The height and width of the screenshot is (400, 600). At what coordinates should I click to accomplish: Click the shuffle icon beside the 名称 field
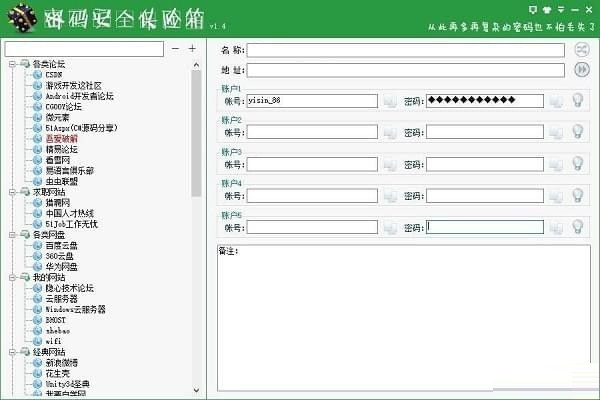click(582, 49)
